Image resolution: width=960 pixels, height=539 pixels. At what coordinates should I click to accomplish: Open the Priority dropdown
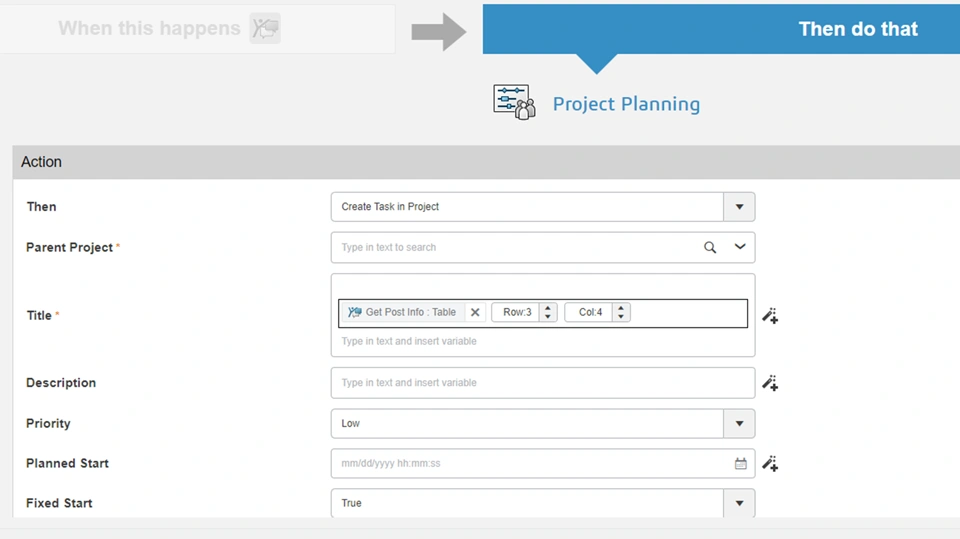tap(739, 423)
